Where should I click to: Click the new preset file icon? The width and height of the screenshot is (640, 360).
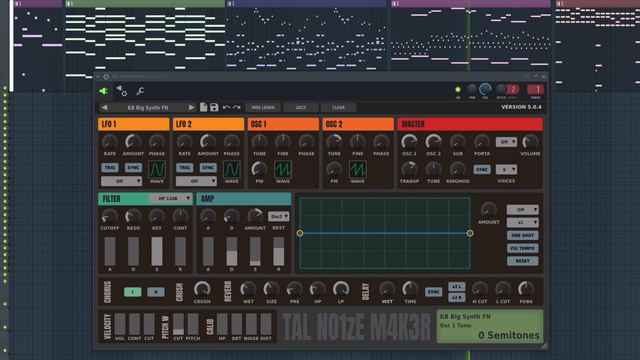point(203,107)
